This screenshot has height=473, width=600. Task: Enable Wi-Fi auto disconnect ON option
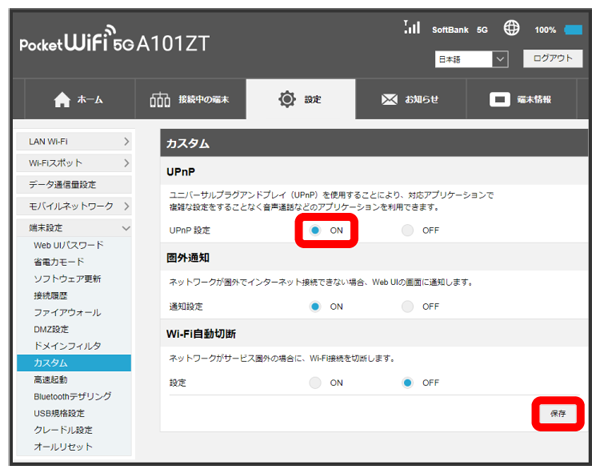coord(315,382)
